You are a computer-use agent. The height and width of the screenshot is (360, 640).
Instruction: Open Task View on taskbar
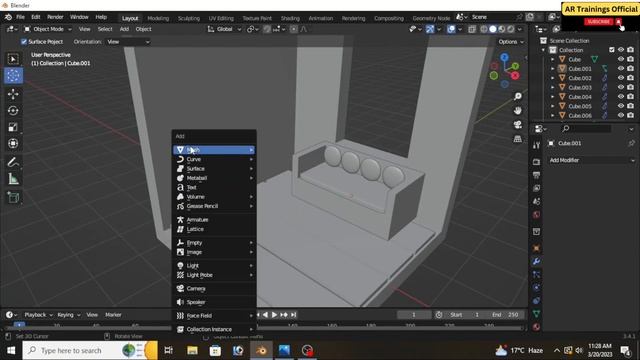point(169,350)
